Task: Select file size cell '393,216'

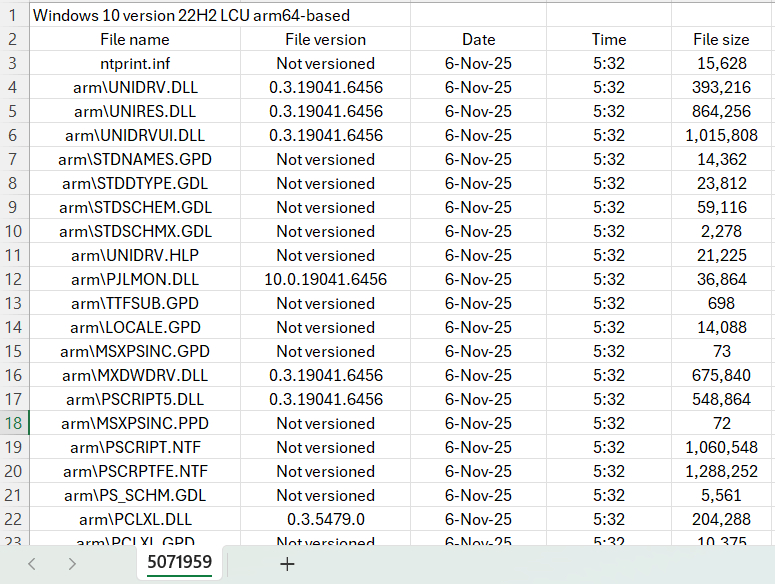Action: click(722, 87)
